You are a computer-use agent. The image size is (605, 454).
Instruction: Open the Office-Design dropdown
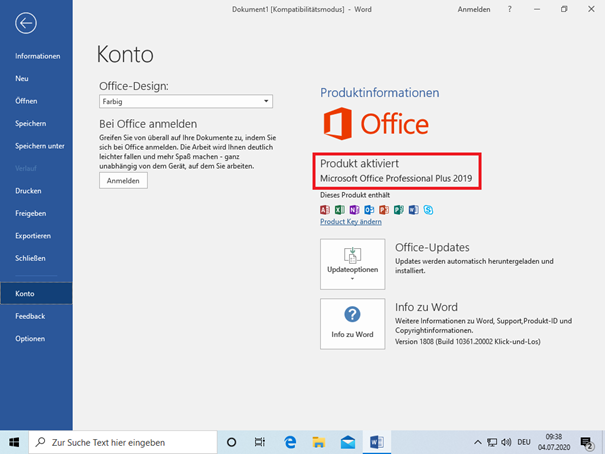coord(186,101)
